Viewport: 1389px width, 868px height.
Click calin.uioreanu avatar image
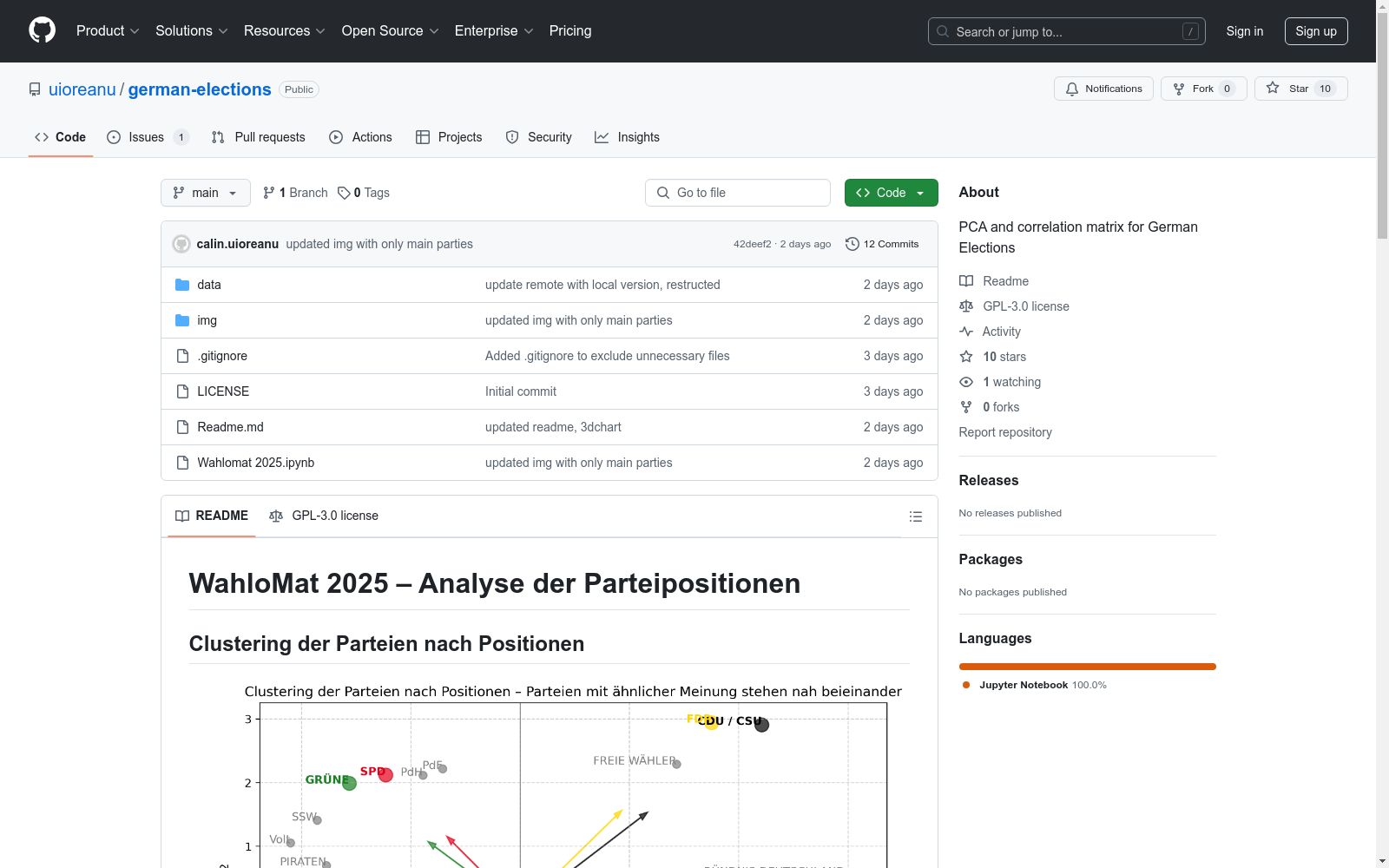(181, 244)
